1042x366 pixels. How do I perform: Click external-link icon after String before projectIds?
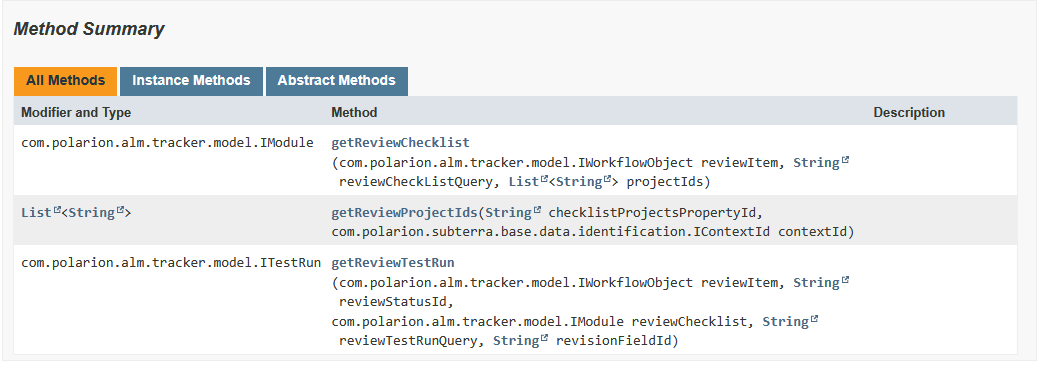(607, 179)
